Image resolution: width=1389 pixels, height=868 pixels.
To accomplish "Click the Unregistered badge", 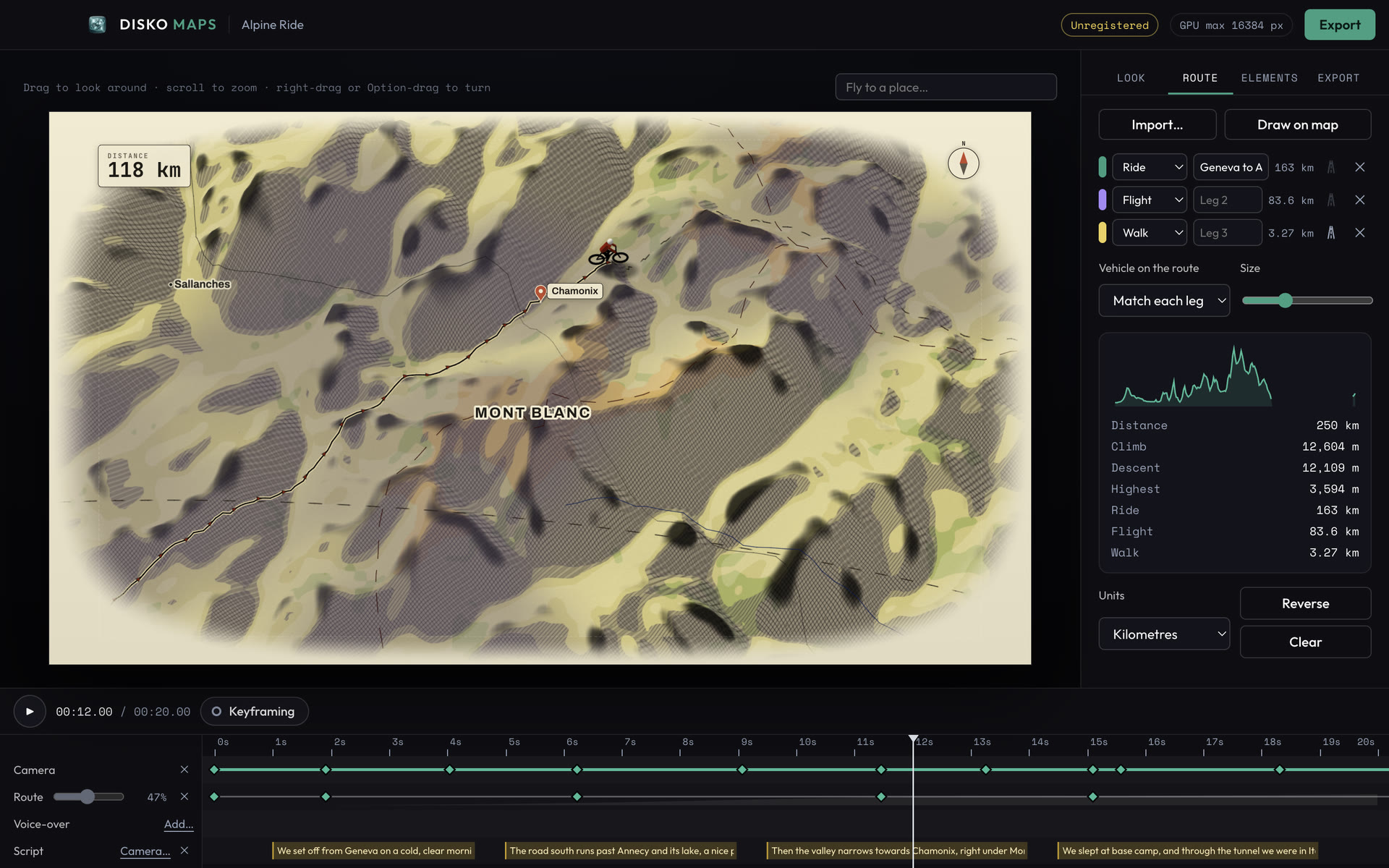I will (x=1109, y=25).
